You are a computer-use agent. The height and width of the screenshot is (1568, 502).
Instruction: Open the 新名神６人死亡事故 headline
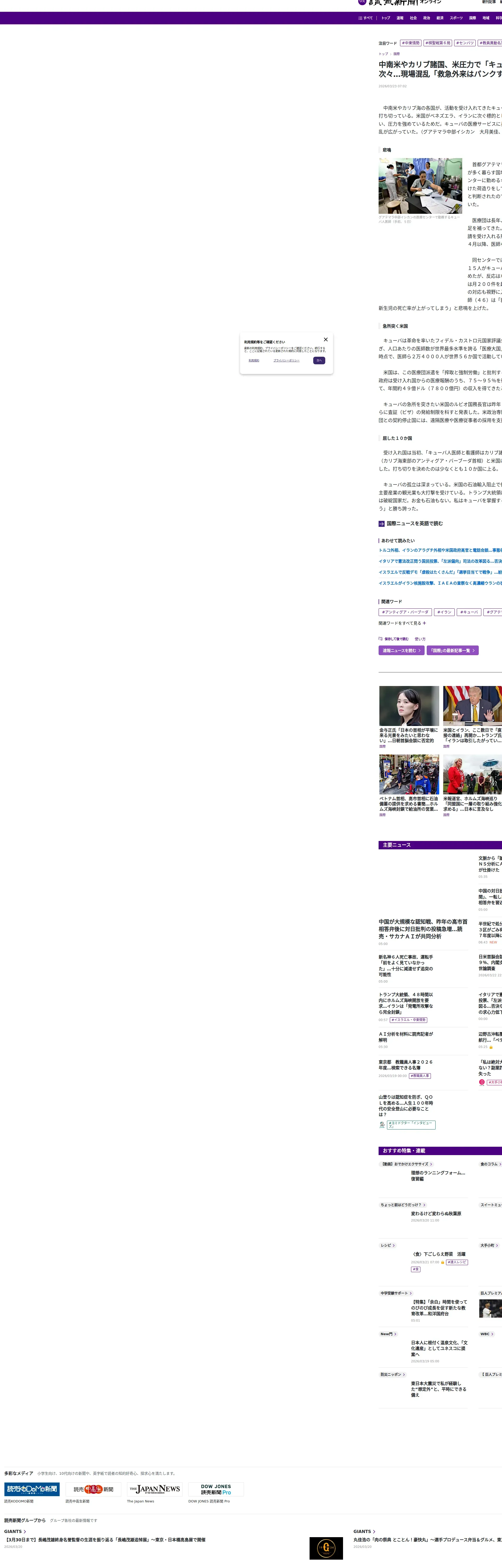(x=406, y=966)
